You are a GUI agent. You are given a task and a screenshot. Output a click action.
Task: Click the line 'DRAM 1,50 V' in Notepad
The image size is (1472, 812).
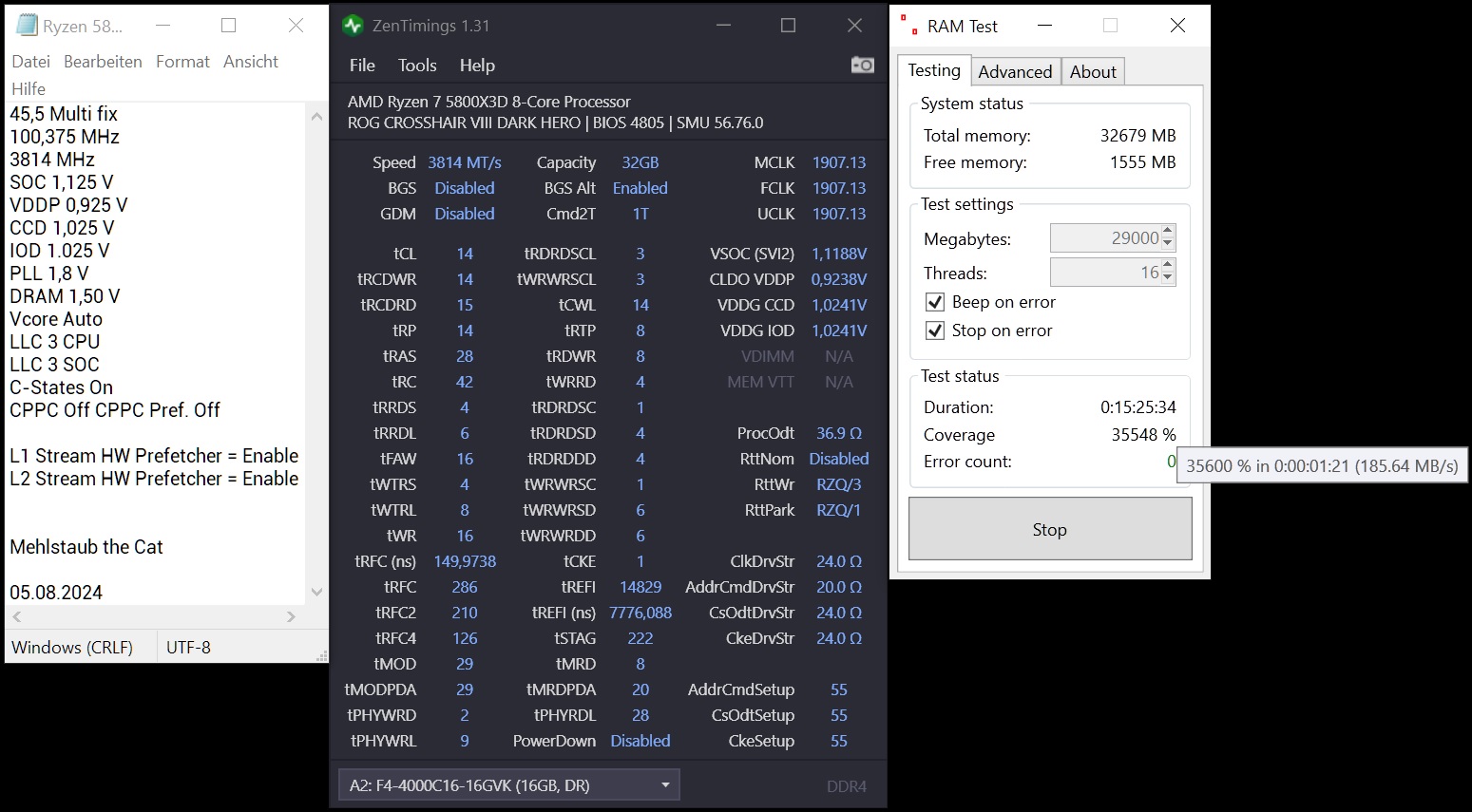point(65,296)
